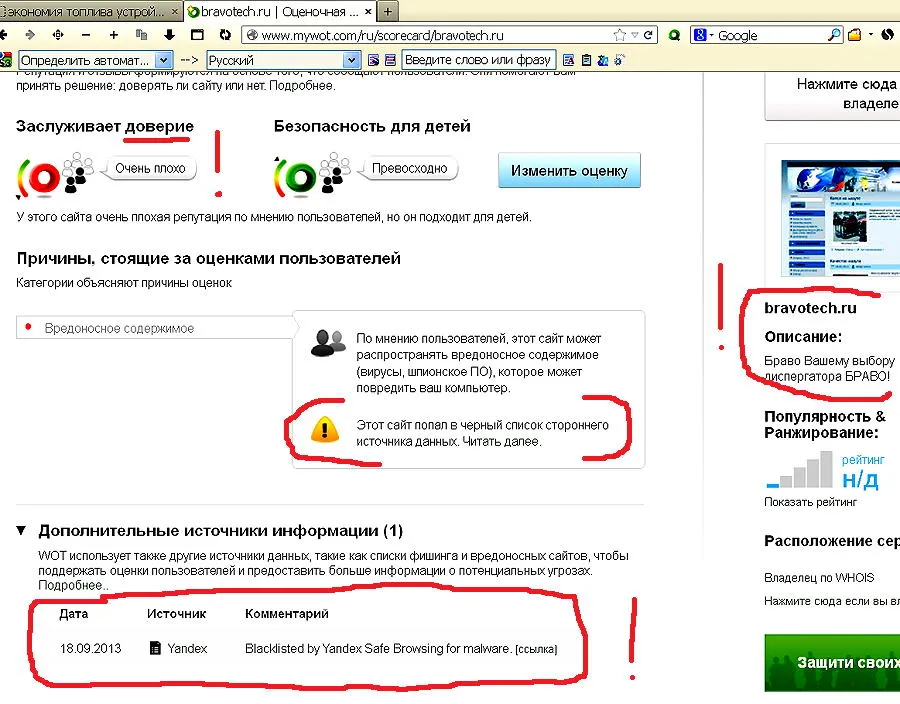
Task: Click the "Введите слово или фразу" input
Action: [x=479, y=60]
